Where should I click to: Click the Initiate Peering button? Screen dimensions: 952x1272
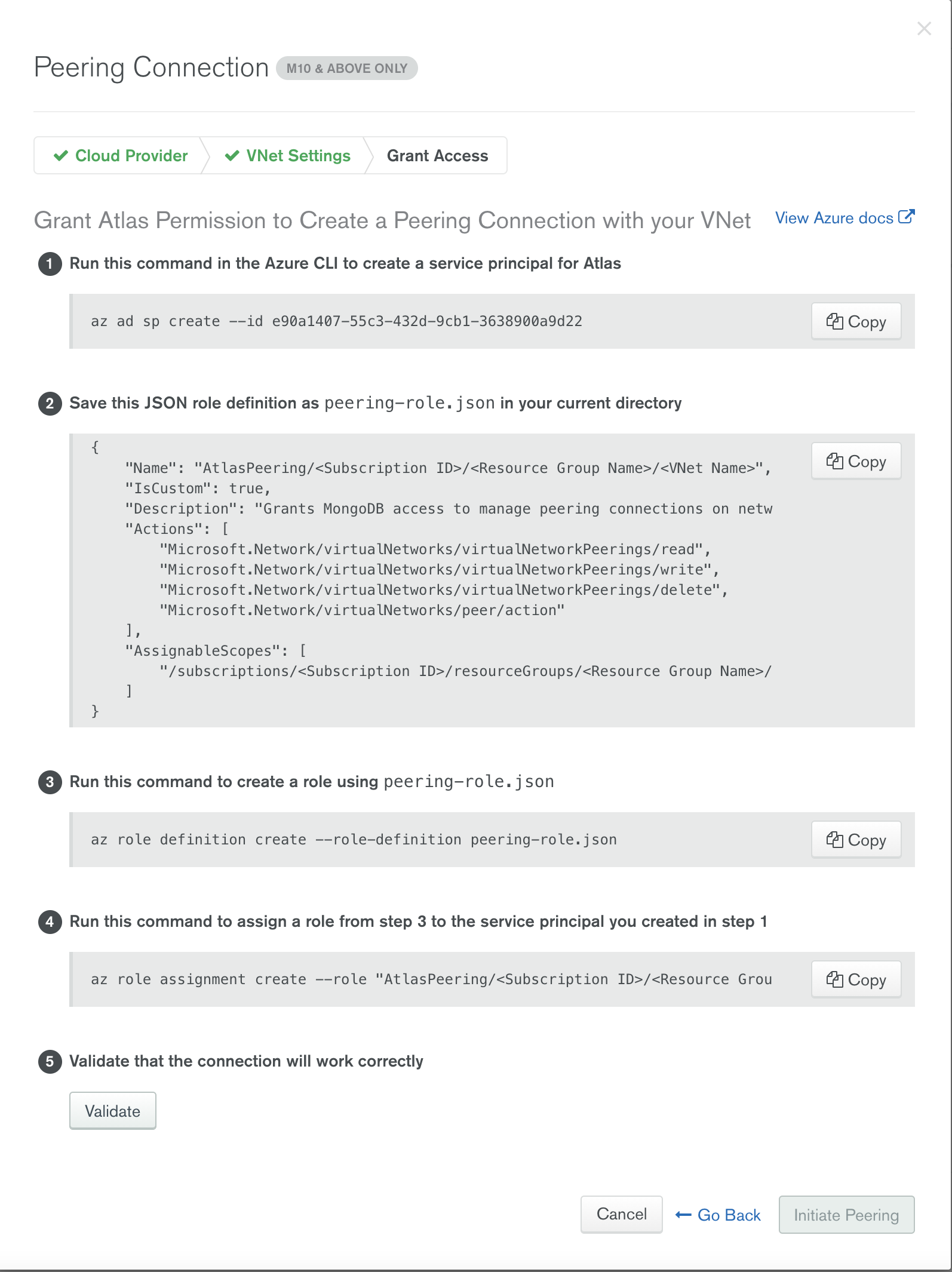click(x=846, y=1215)
